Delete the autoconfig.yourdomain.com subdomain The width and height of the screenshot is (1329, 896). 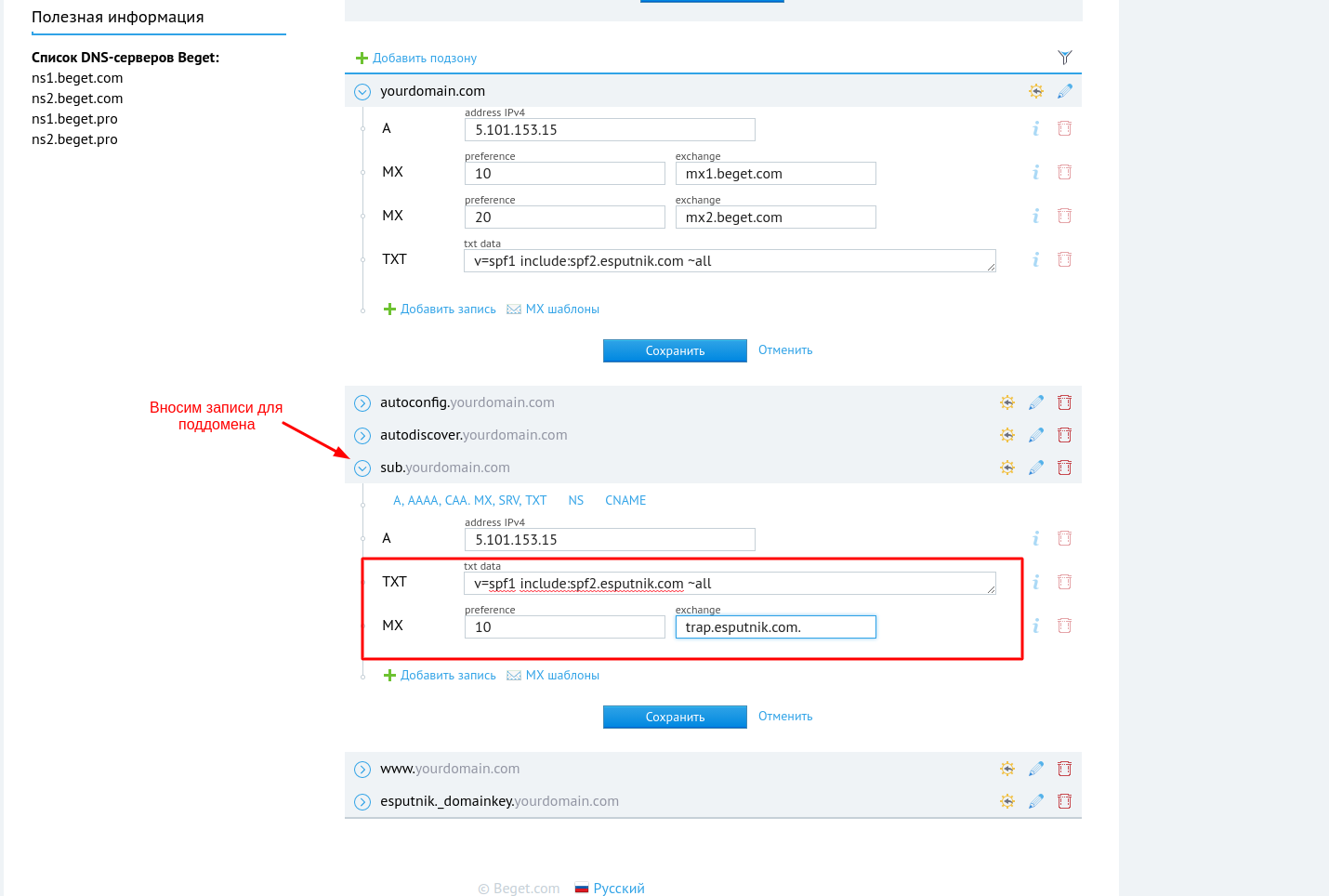(x=1065, y=402)
